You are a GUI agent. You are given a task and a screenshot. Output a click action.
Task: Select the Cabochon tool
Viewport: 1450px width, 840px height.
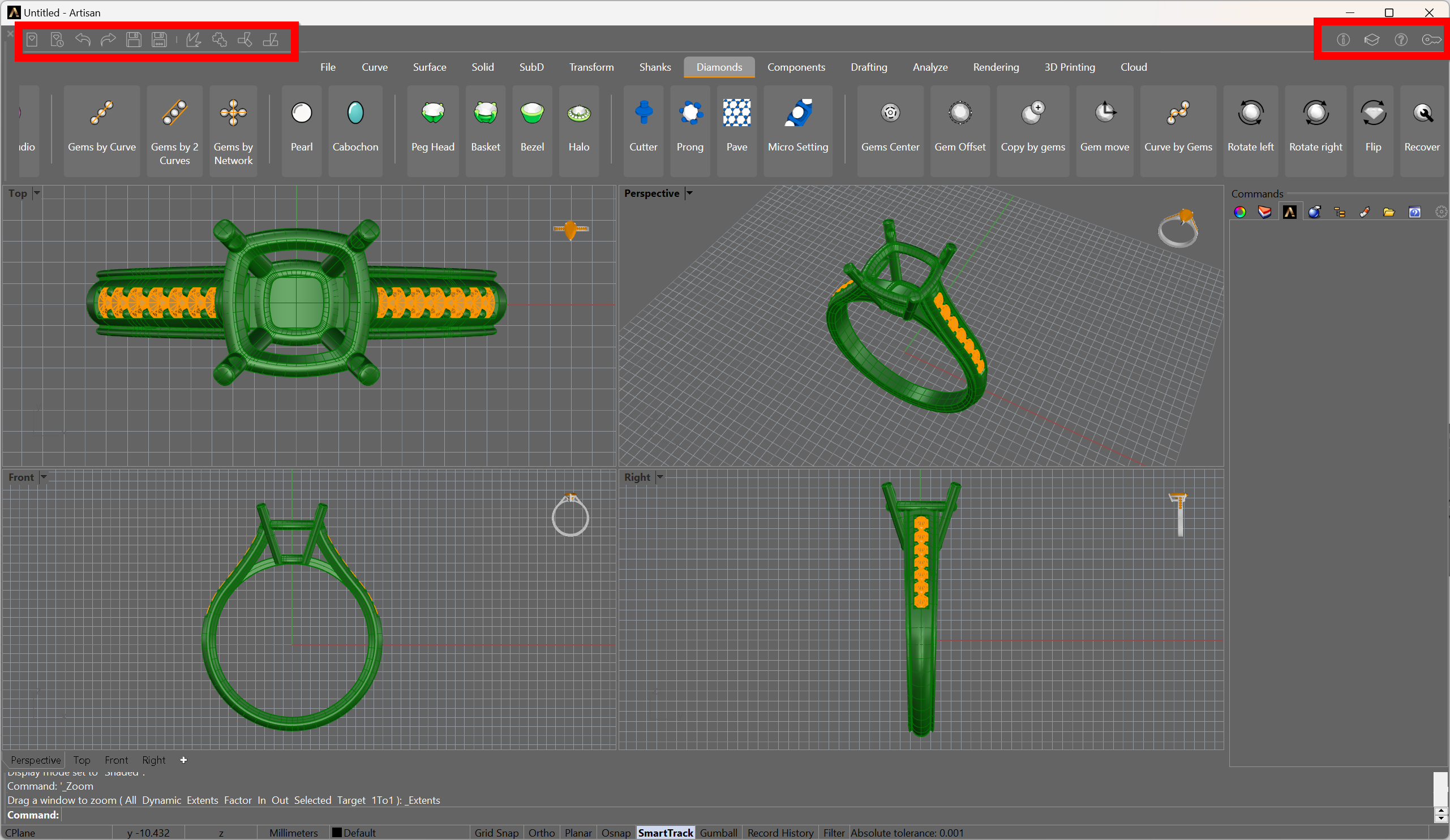355,131
